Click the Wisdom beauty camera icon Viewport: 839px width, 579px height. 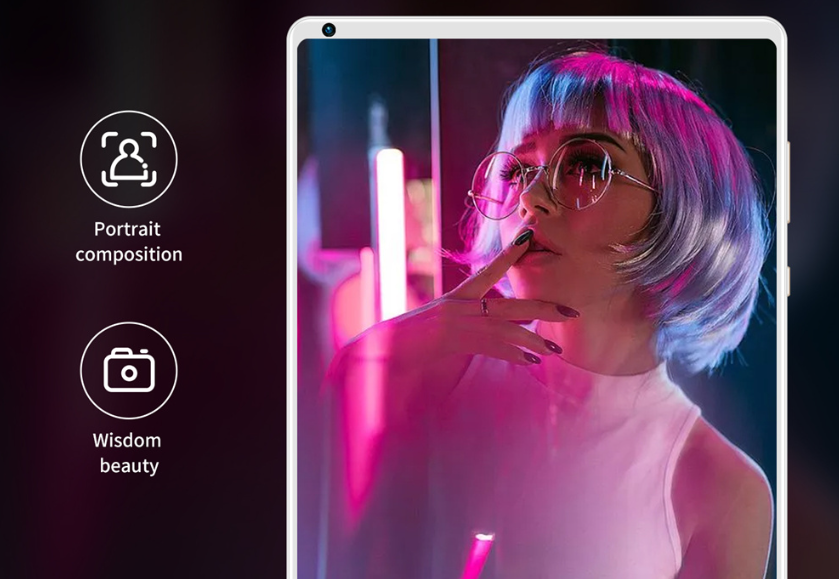pos(128,370)
